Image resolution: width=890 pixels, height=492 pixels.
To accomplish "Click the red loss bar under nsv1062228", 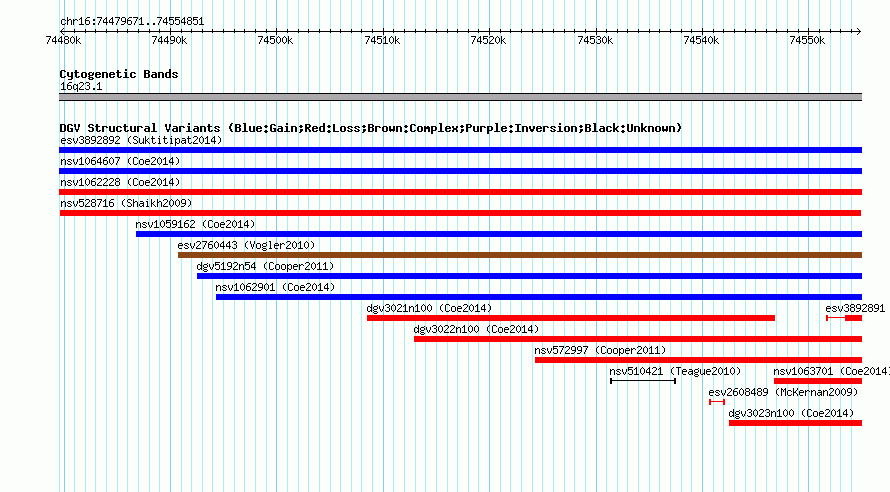I will tap(460, 192).
